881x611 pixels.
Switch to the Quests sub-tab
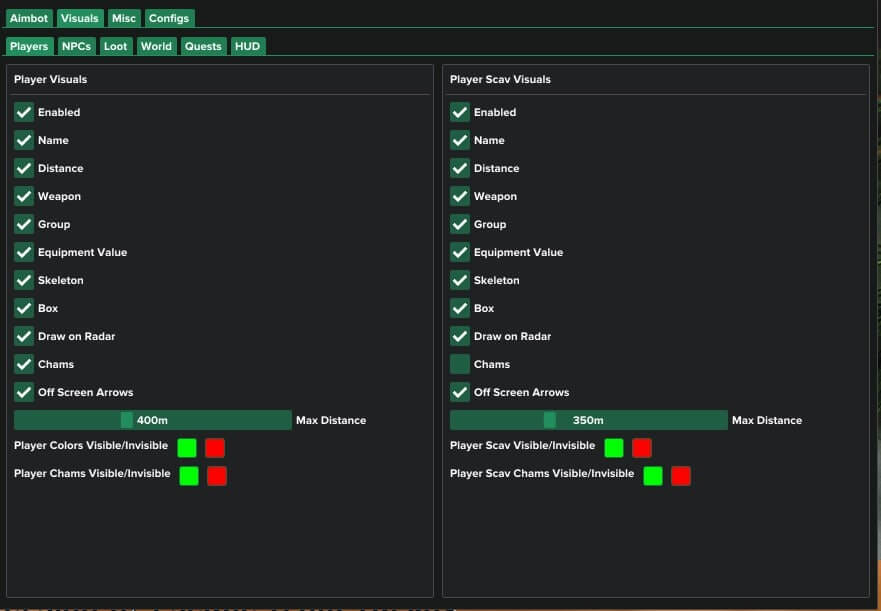tap(203, 46)
